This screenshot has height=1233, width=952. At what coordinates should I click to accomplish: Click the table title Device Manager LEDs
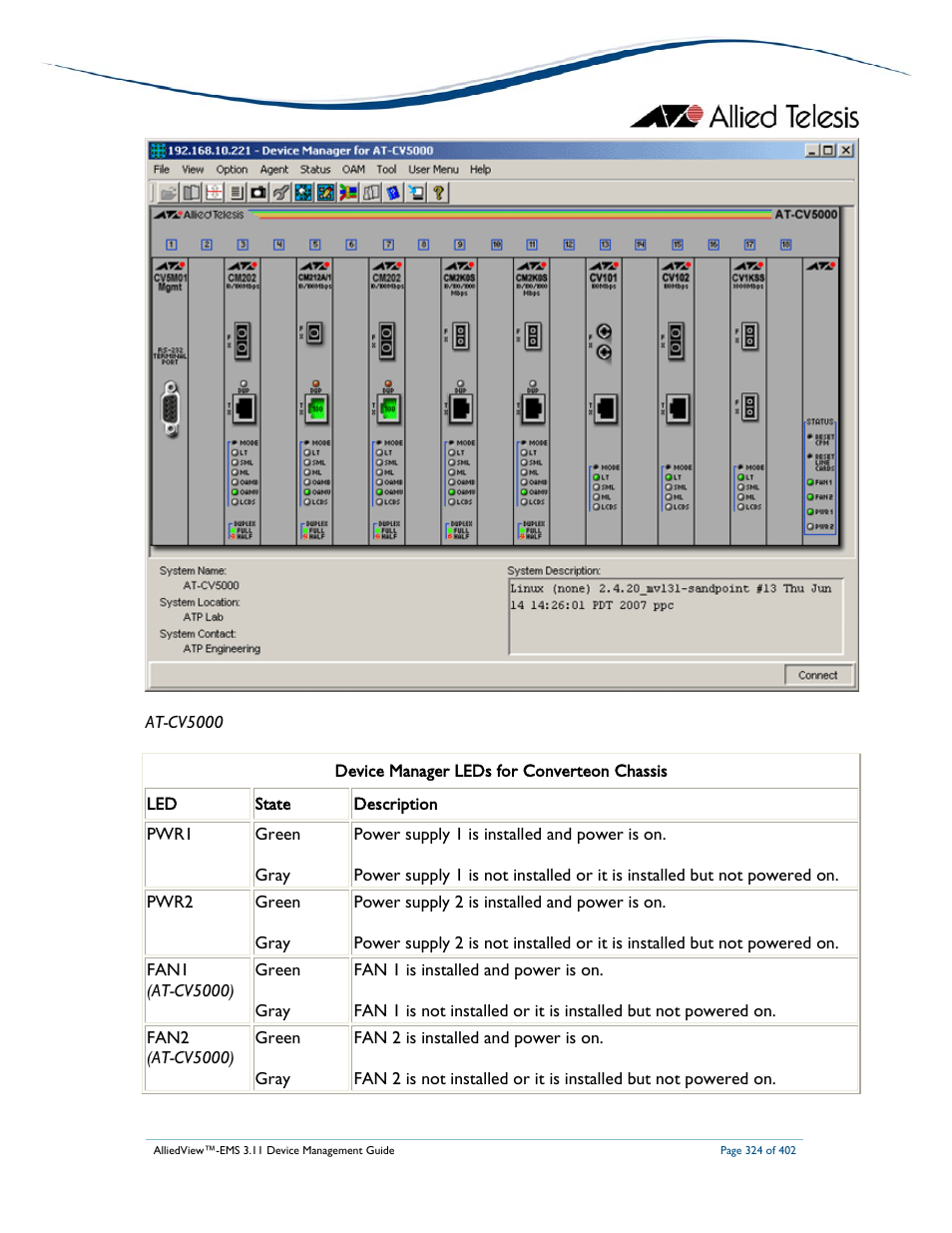point(501,771)
